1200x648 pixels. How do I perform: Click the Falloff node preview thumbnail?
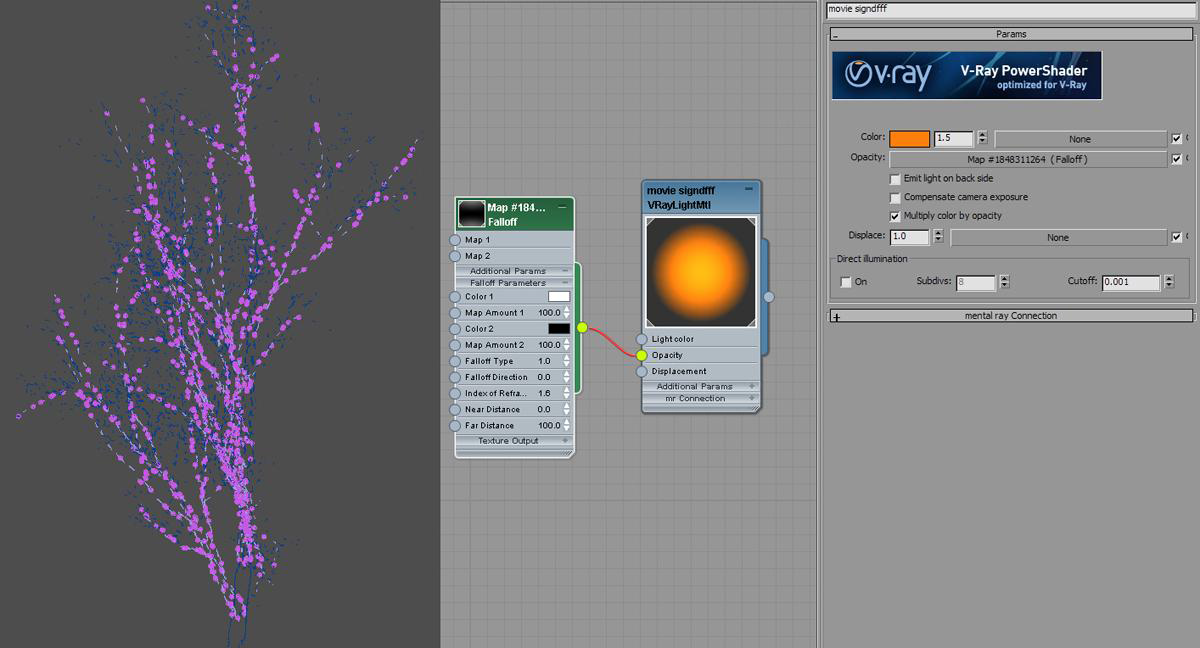[x=471, y=213]
